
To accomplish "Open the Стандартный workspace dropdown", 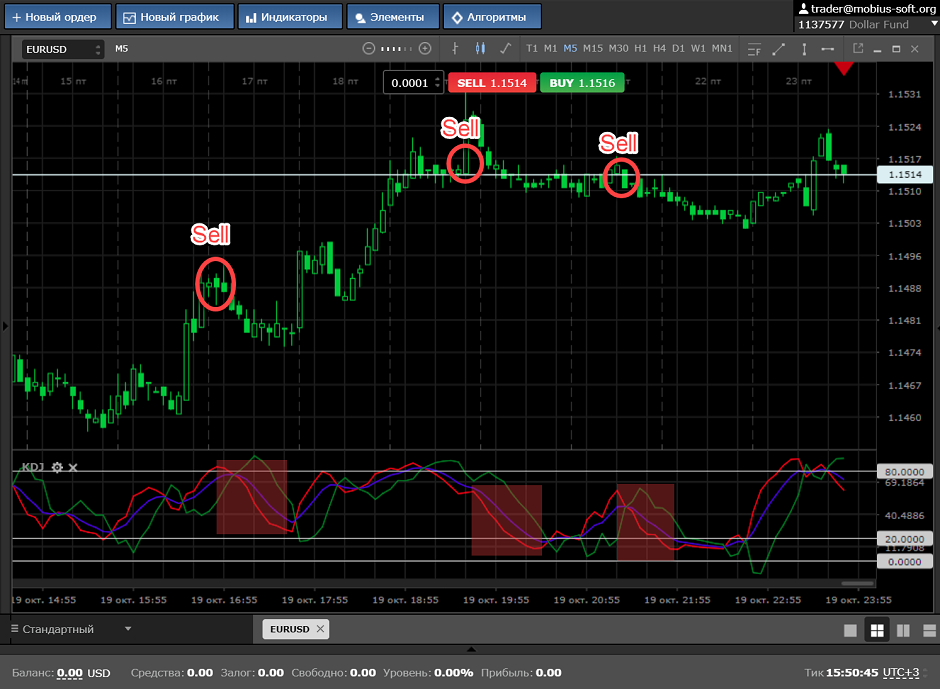I will 71,629.
